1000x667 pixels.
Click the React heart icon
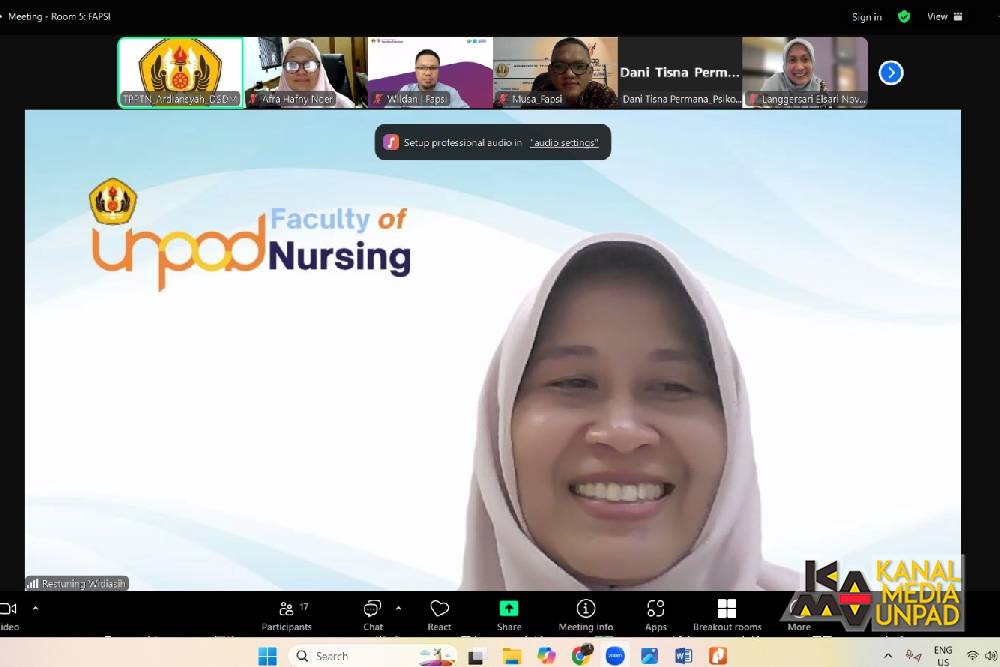pyautogui.click(x=439, y=612)
